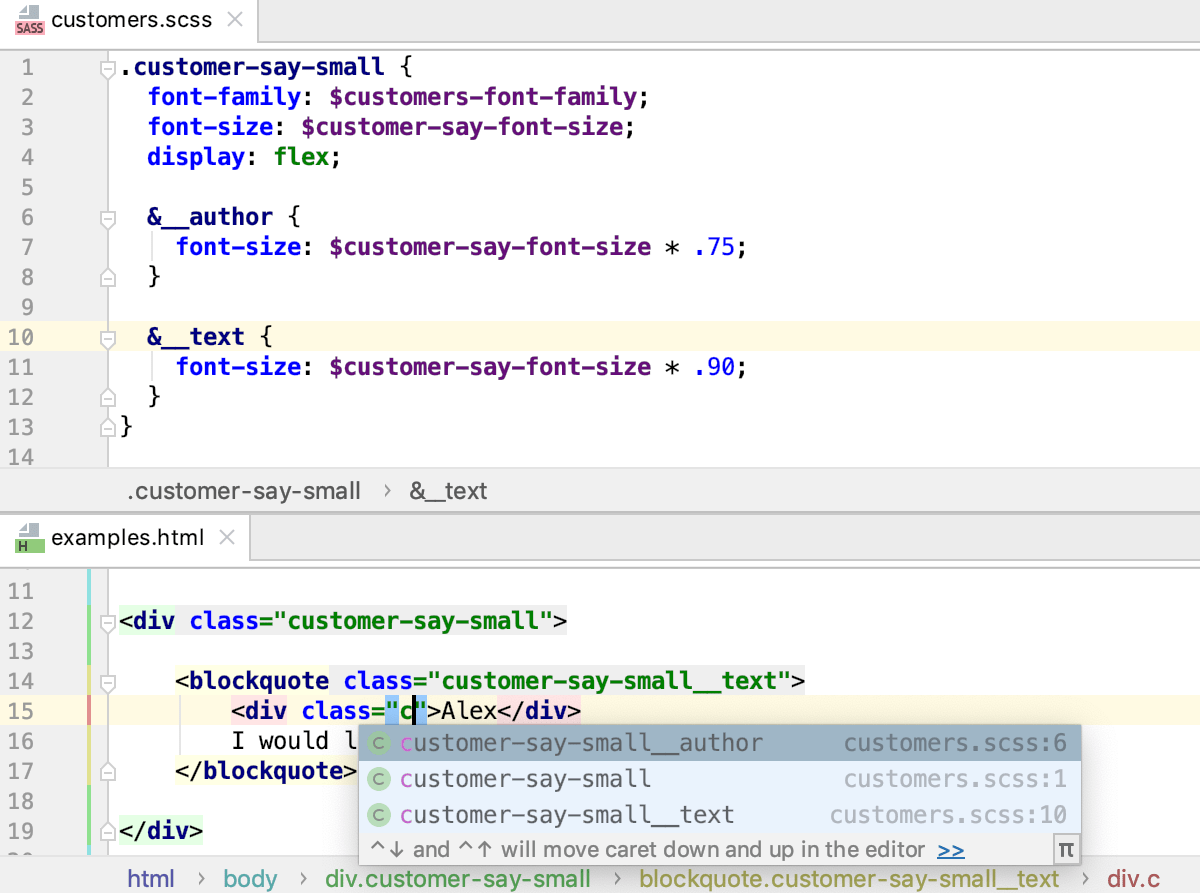1200x893 pixels.
Task: Click div.customer-say-small breadcrumb
Action: (458, 879)
